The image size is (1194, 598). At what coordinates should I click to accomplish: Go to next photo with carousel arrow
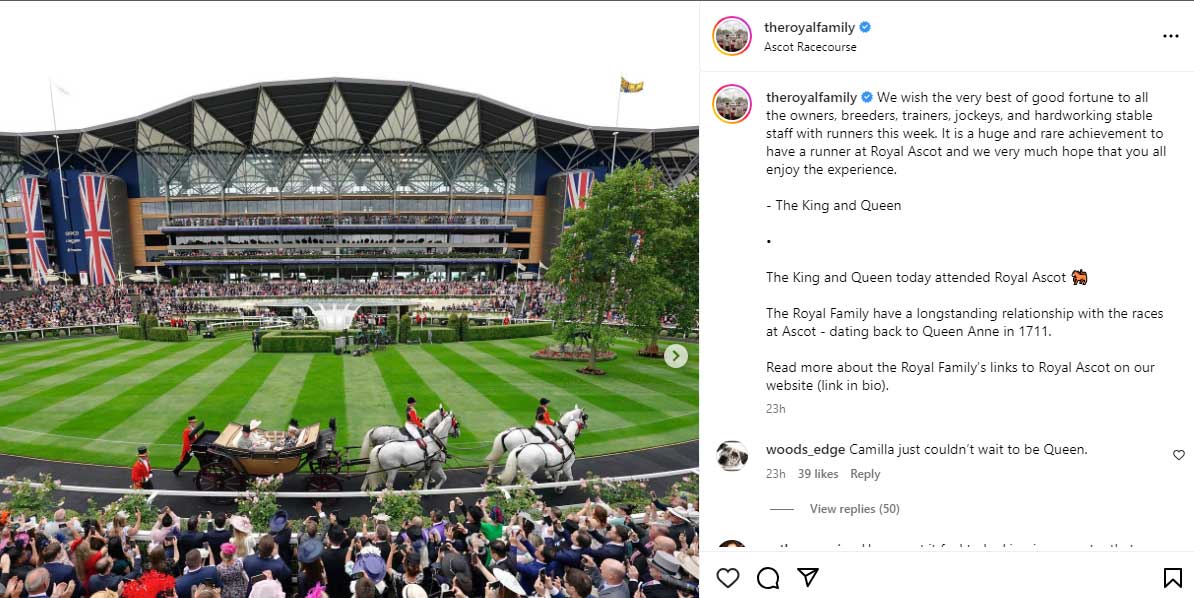(x=676, y=356)
